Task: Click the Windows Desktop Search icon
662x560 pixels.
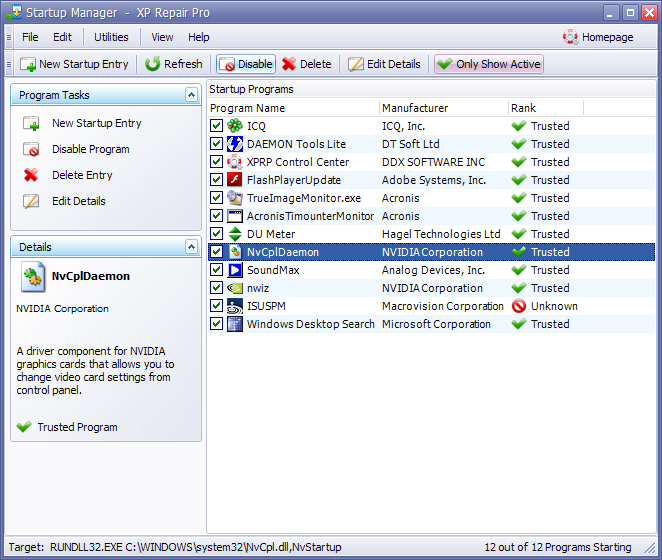Action: [235, 324]
